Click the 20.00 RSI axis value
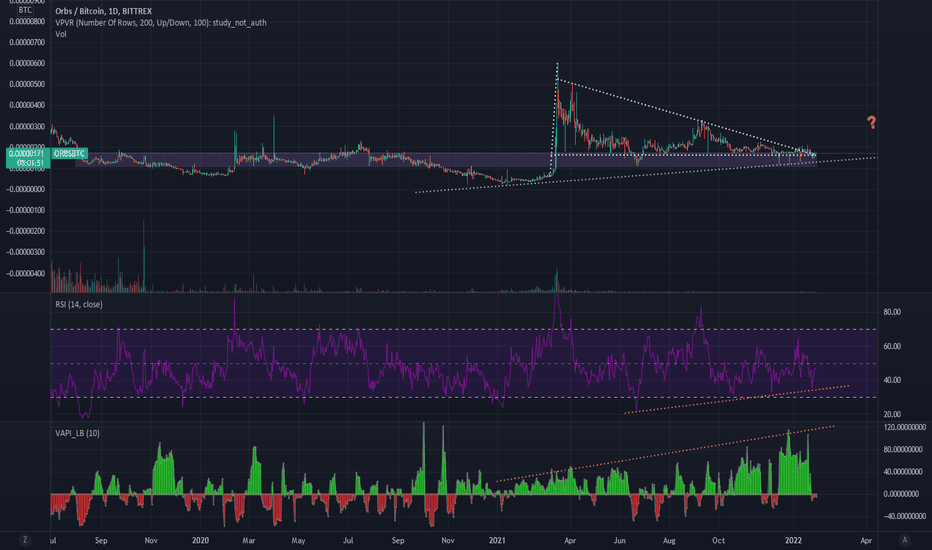This screenshot has width=932, height=550. click(892, 414)
